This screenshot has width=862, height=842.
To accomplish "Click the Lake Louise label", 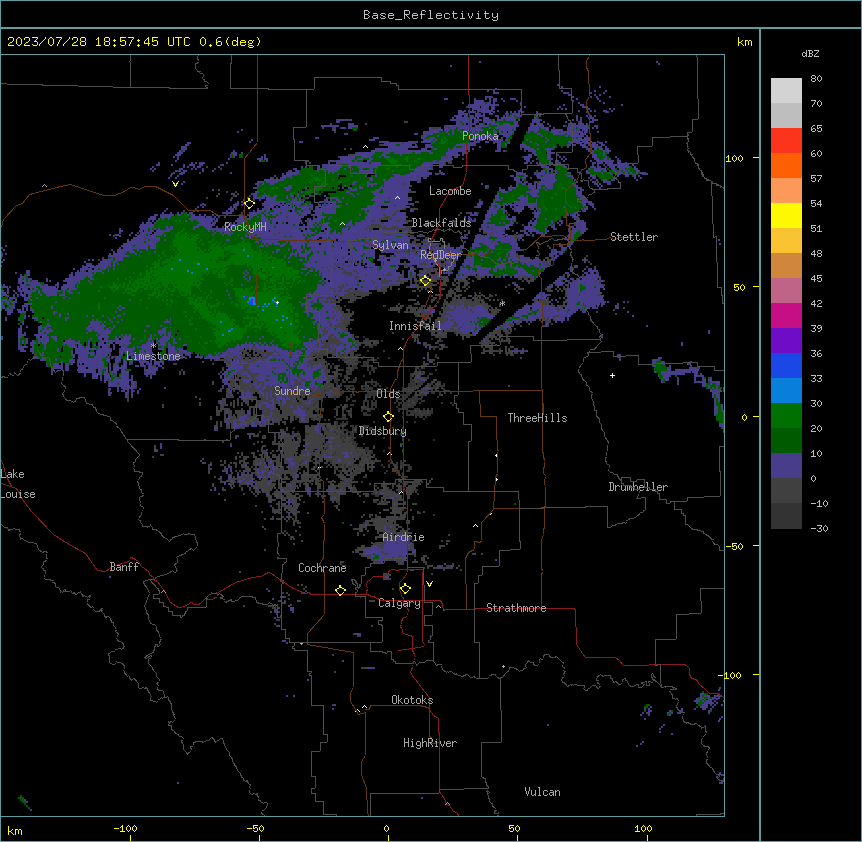I will pos(18,484).
